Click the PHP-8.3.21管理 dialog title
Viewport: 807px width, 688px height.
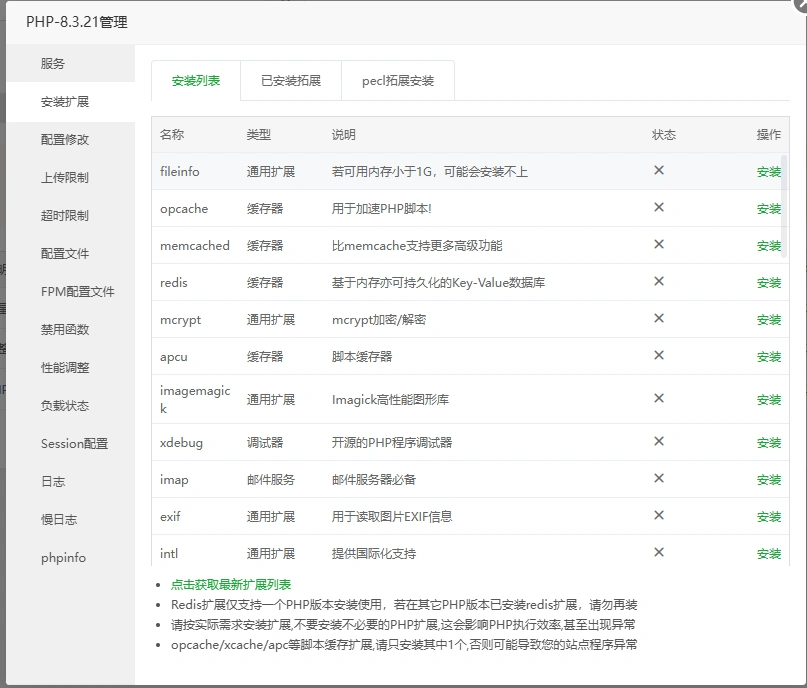[x=77, y=22]
